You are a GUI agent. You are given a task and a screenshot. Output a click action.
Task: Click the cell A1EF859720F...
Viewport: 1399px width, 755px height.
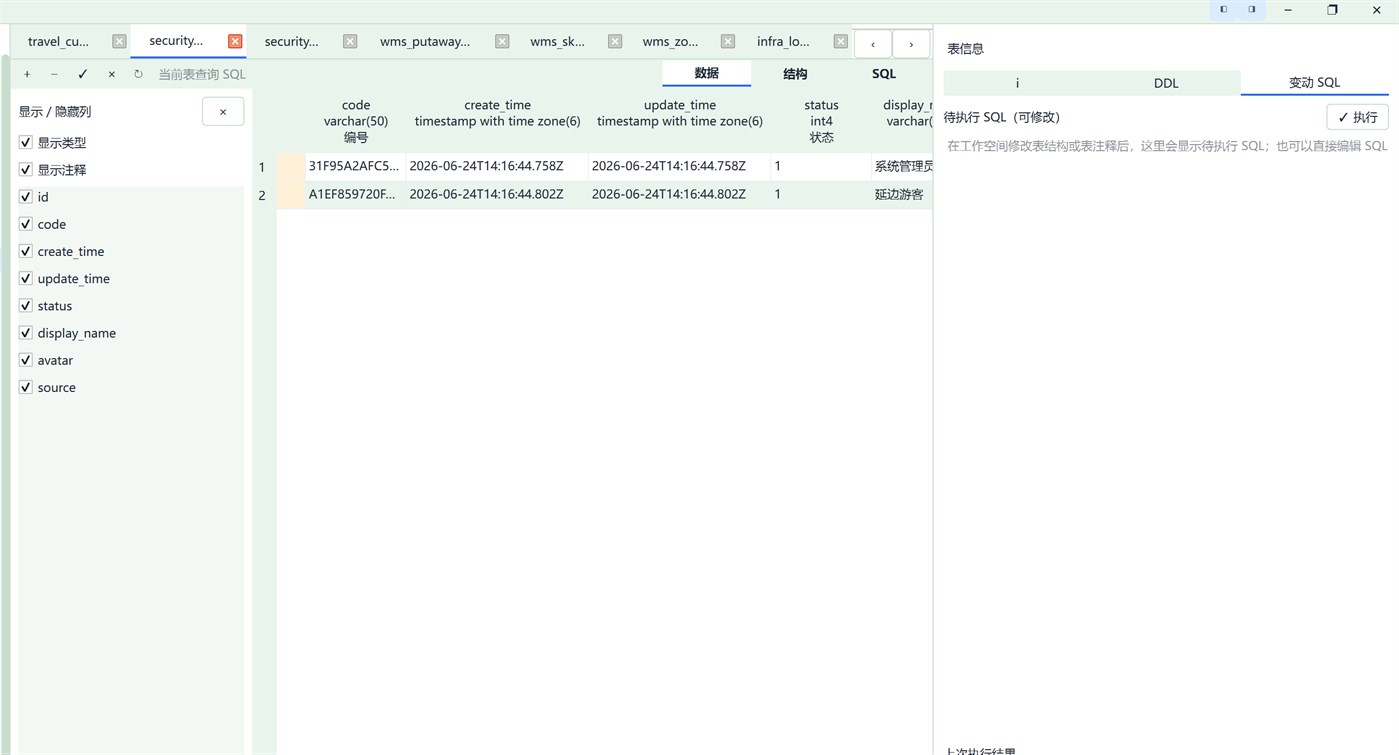click(355, 195)
